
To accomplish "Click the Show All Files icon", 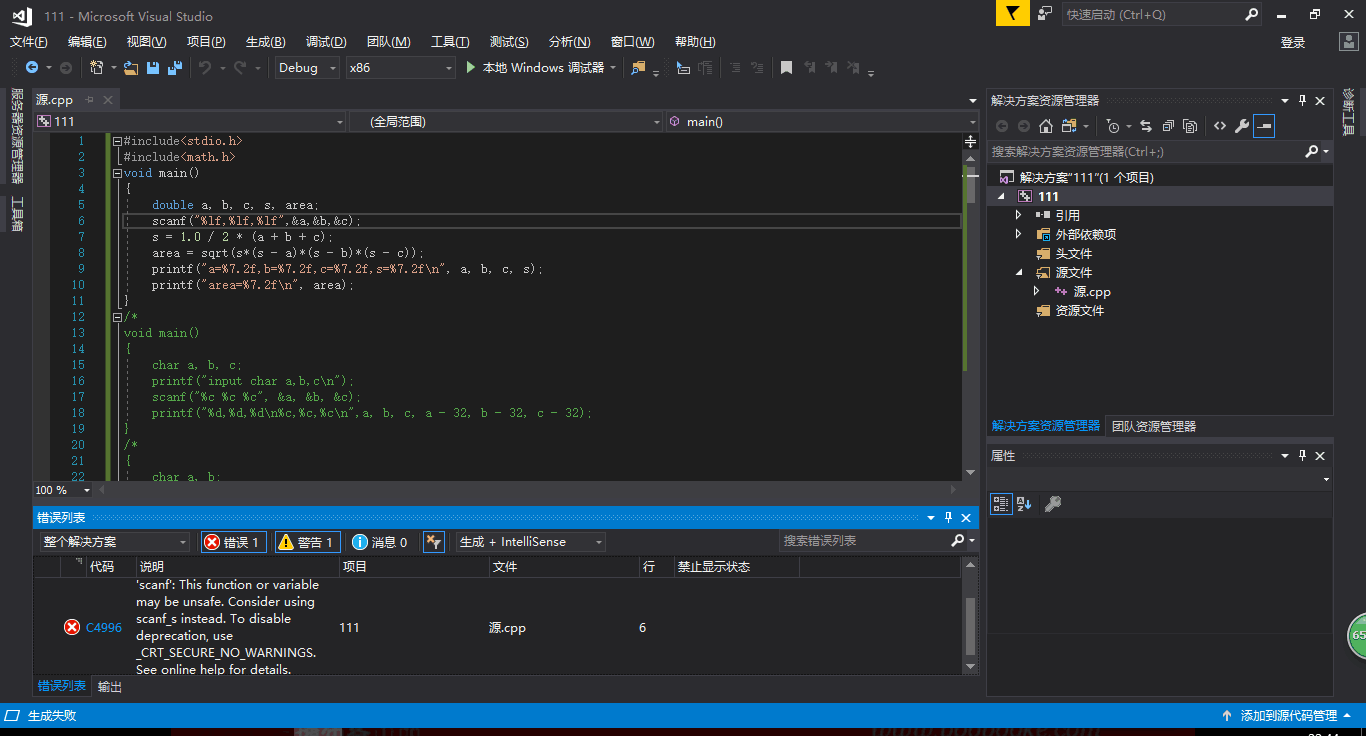I will (1190, 126).
